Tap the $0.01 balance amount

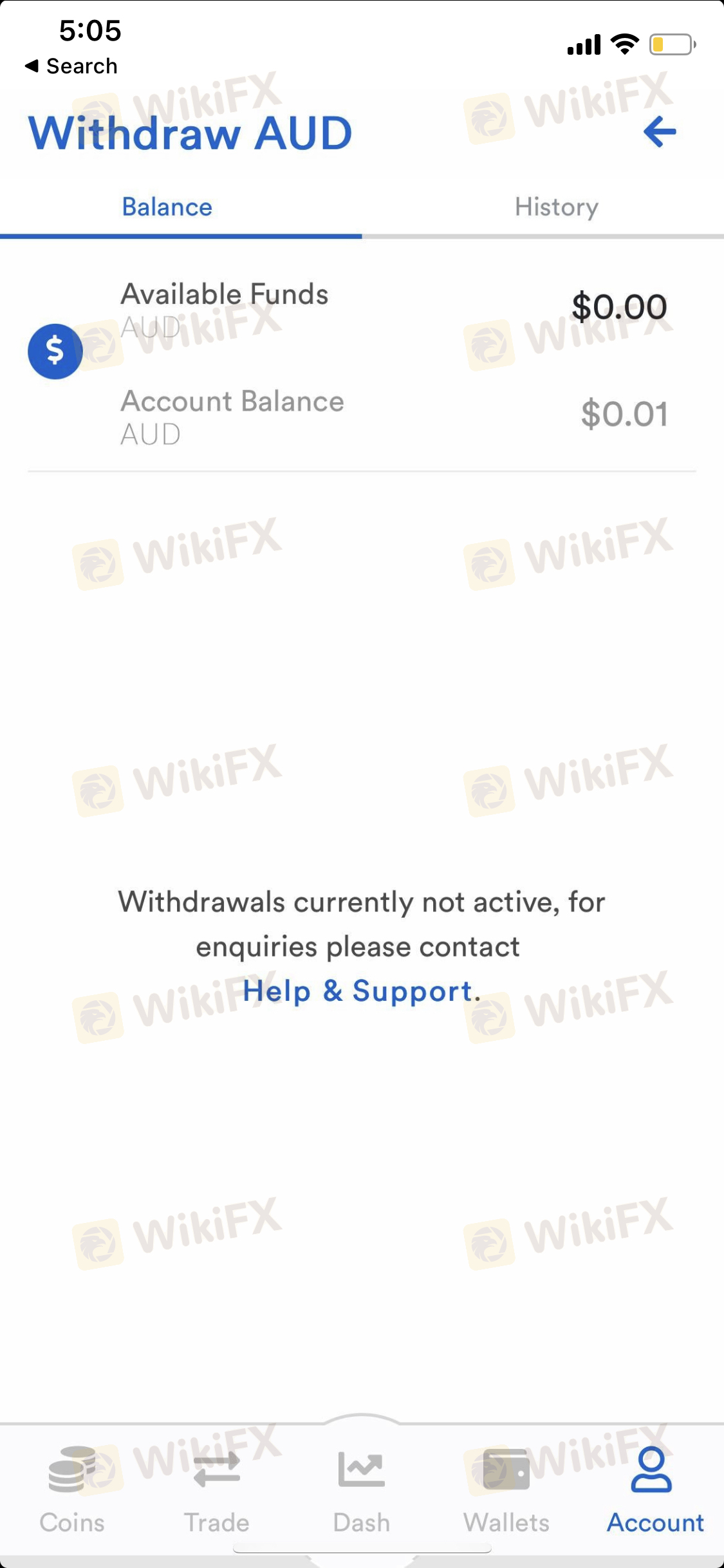coord(624,414)
